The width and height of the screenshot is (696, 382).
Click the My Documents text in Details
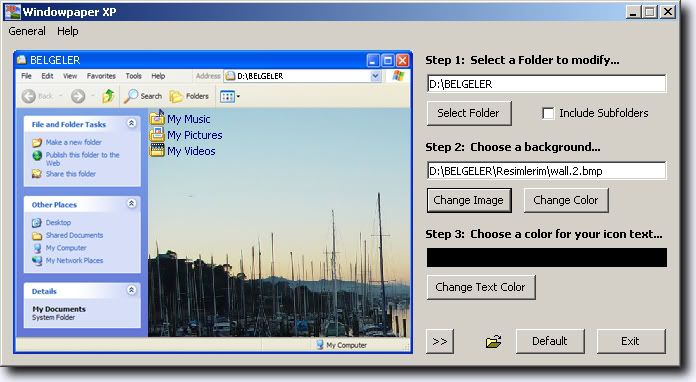click(x=59, y=309)
